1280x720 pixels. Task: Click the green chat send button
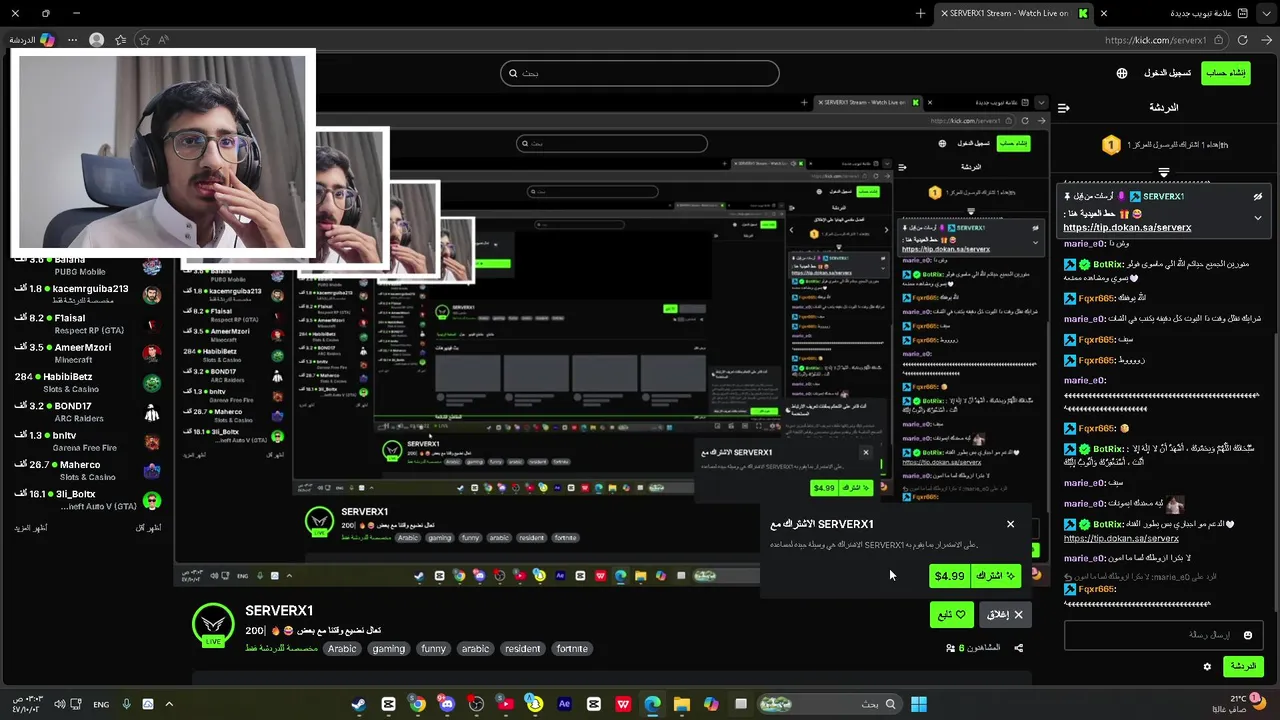pos(1243,666)
